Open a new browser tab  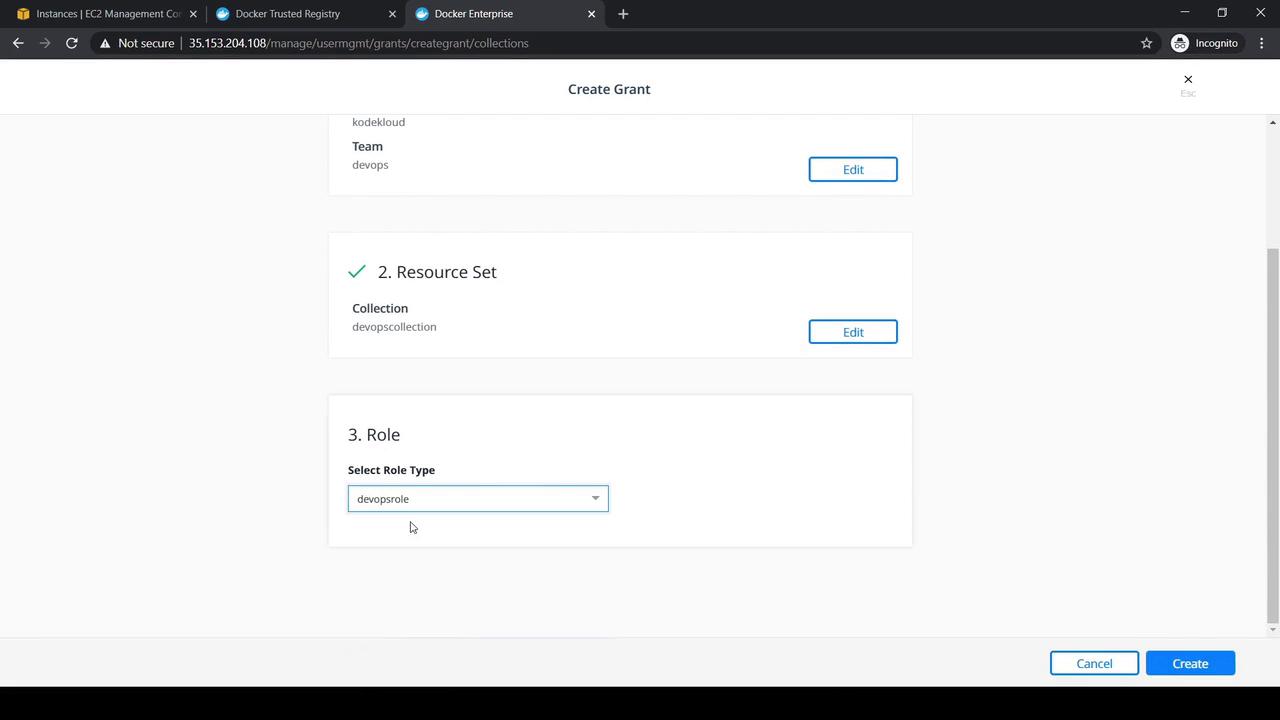[623, 14]
